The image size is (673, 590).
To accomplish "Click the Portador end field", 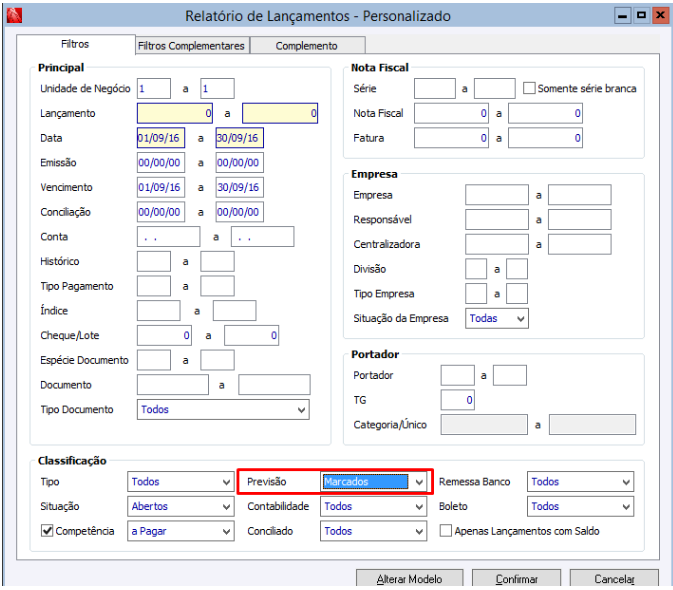I will (510, 375).
